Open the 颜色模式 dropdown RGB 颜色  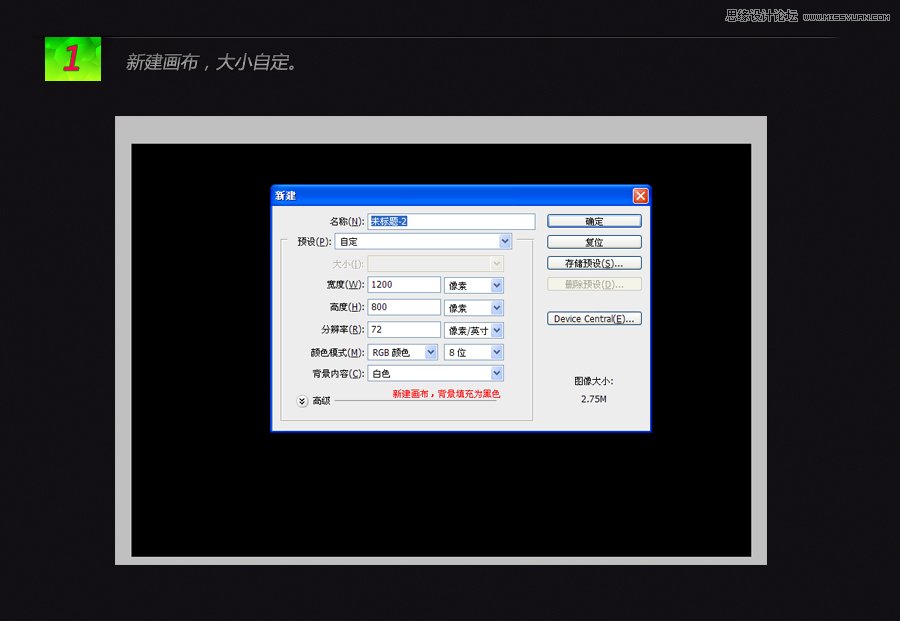click(402, 352)
